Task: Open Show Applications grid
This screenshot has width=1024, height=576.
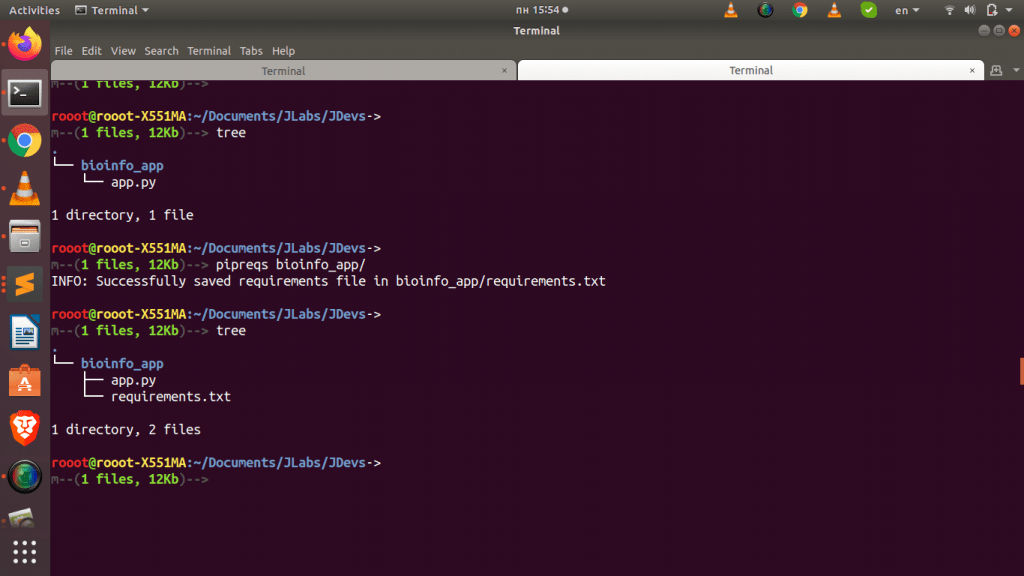Action: [x=22, y=552]
